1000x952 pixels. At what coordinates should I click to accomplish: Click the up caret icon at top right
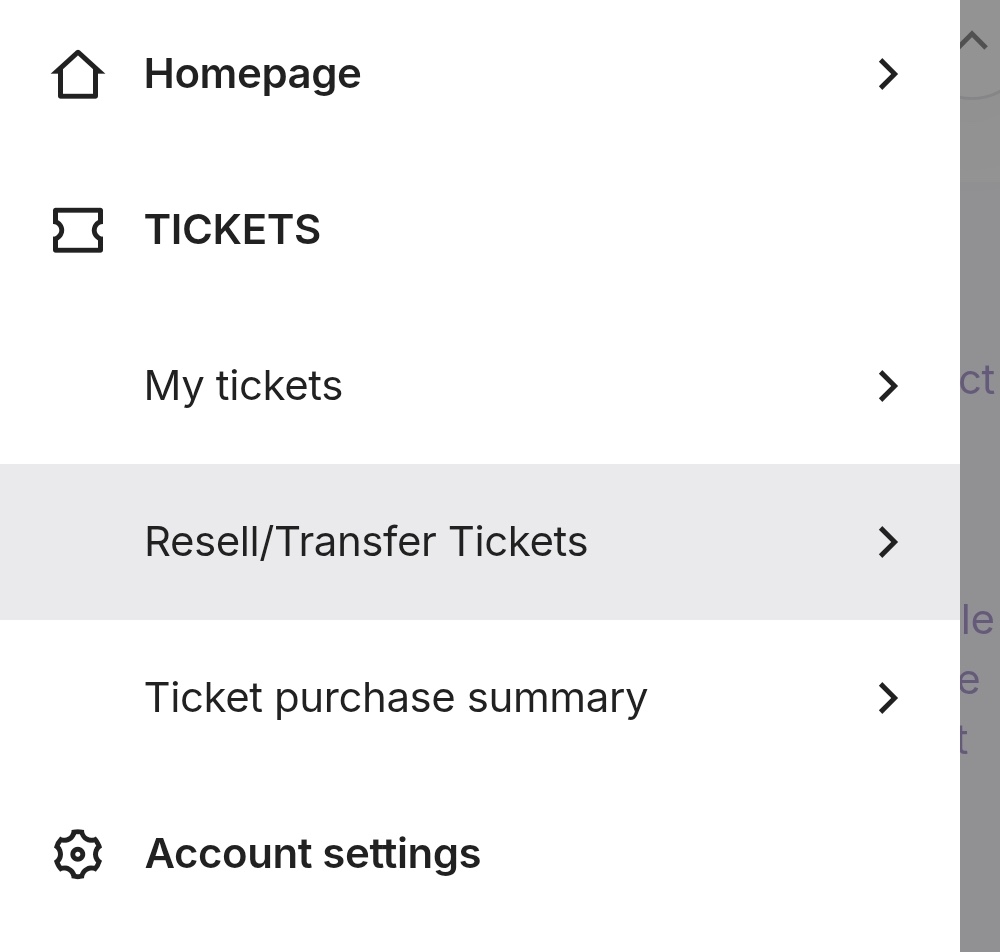[972, 41]
